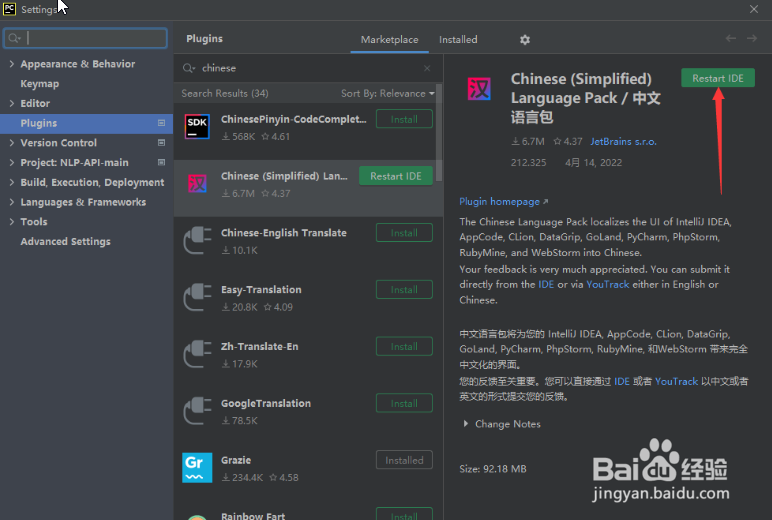
Task: Click Restart IDE in plugin details header
Action: coord(718,78)
